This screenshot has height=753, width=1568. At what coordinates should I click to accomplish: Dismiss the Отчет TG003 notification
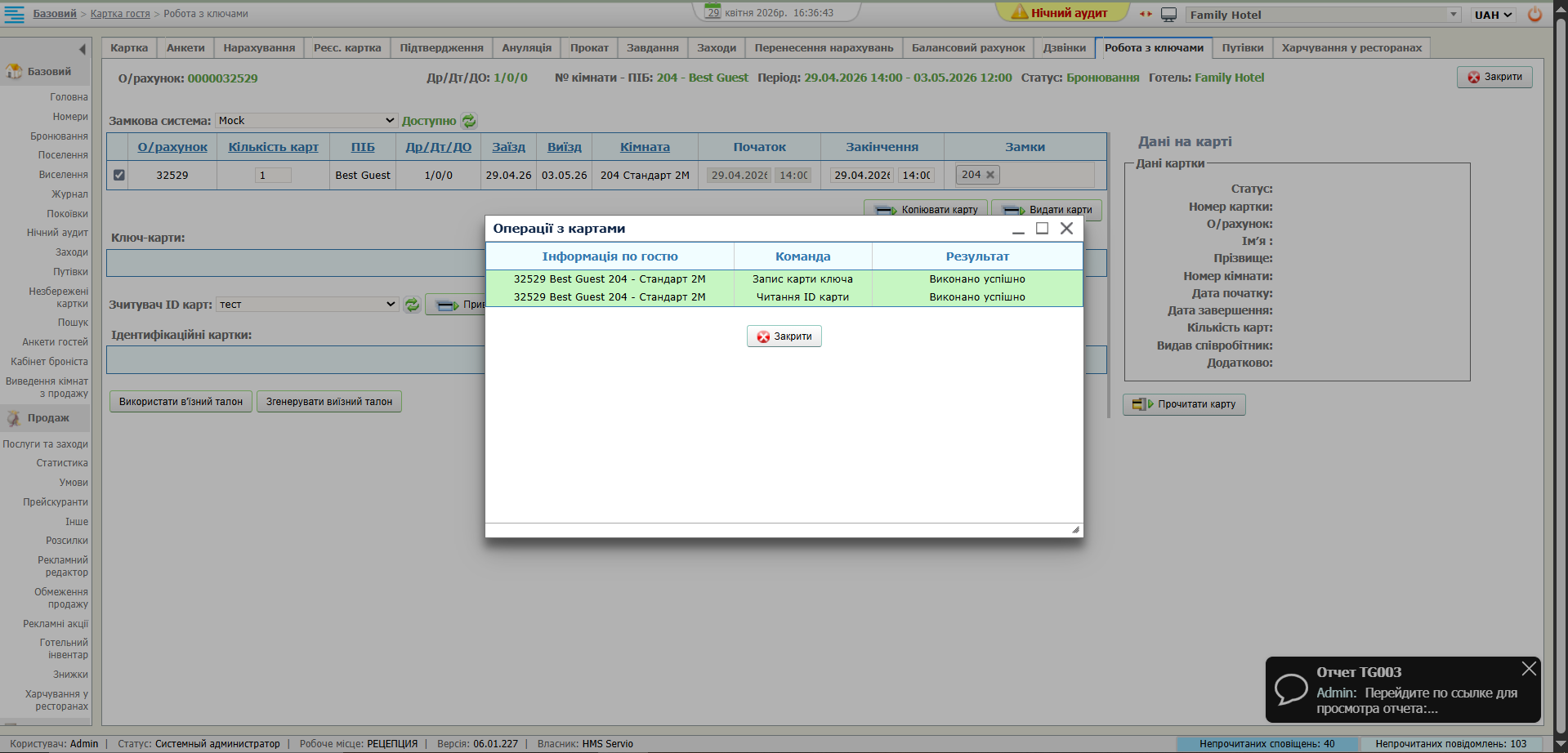point(1528,669)
